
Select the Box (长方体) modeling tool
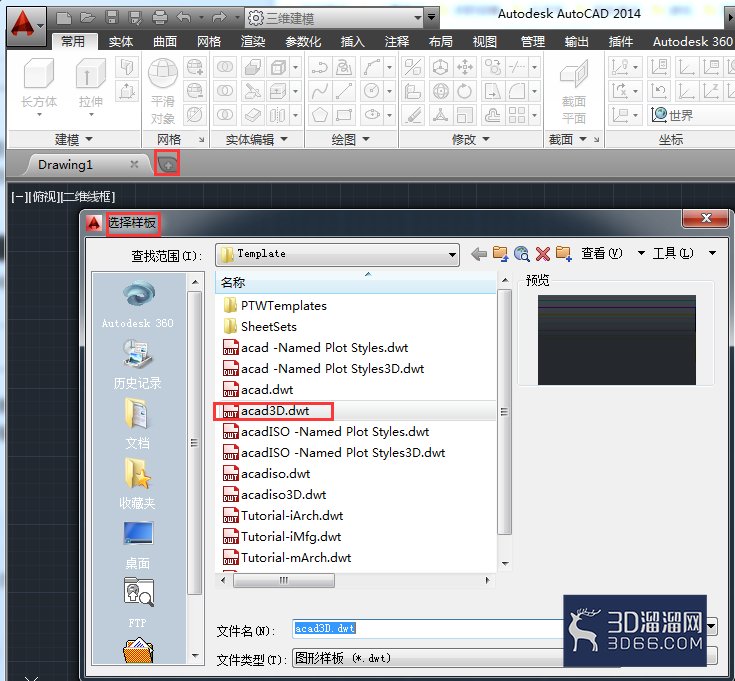click(x=39, y=86)
